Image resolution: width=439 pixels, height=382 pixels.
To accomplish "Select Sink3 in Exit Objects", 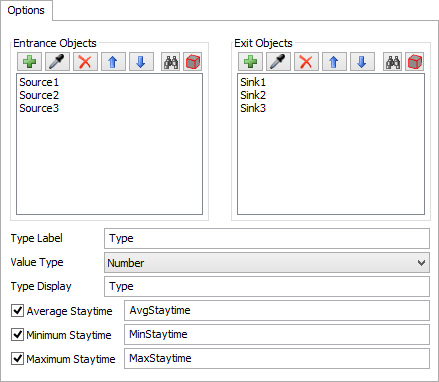I will coord(253,108).
